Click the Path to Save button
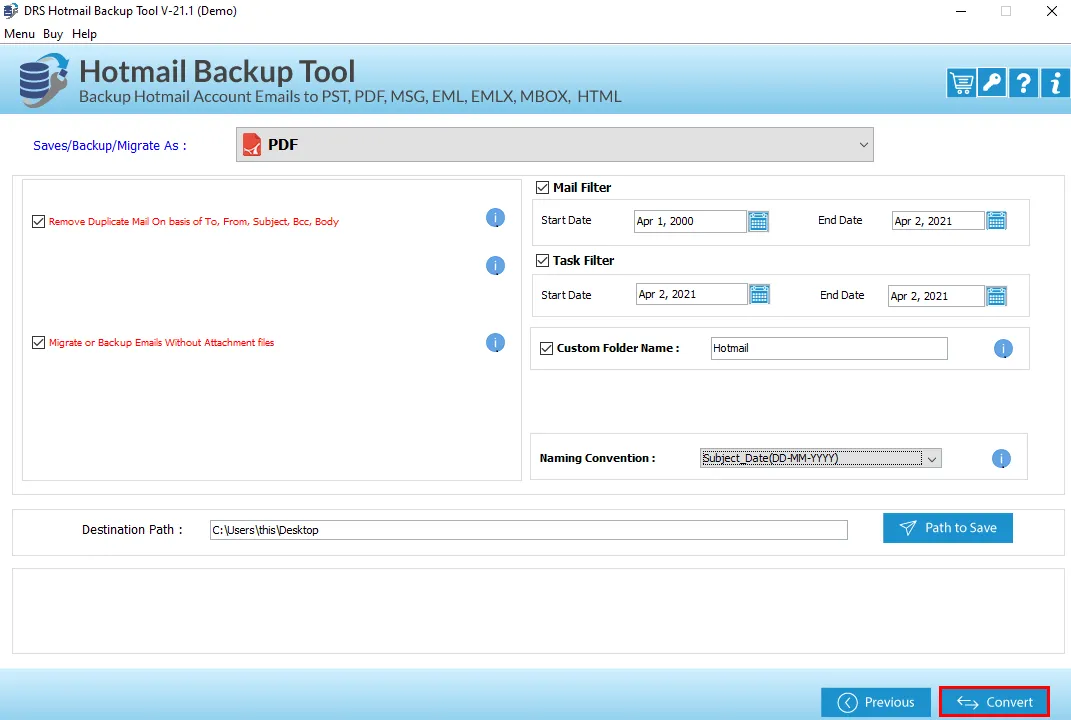The height and width of the screenshot is (720, 1071). point(947,528)
